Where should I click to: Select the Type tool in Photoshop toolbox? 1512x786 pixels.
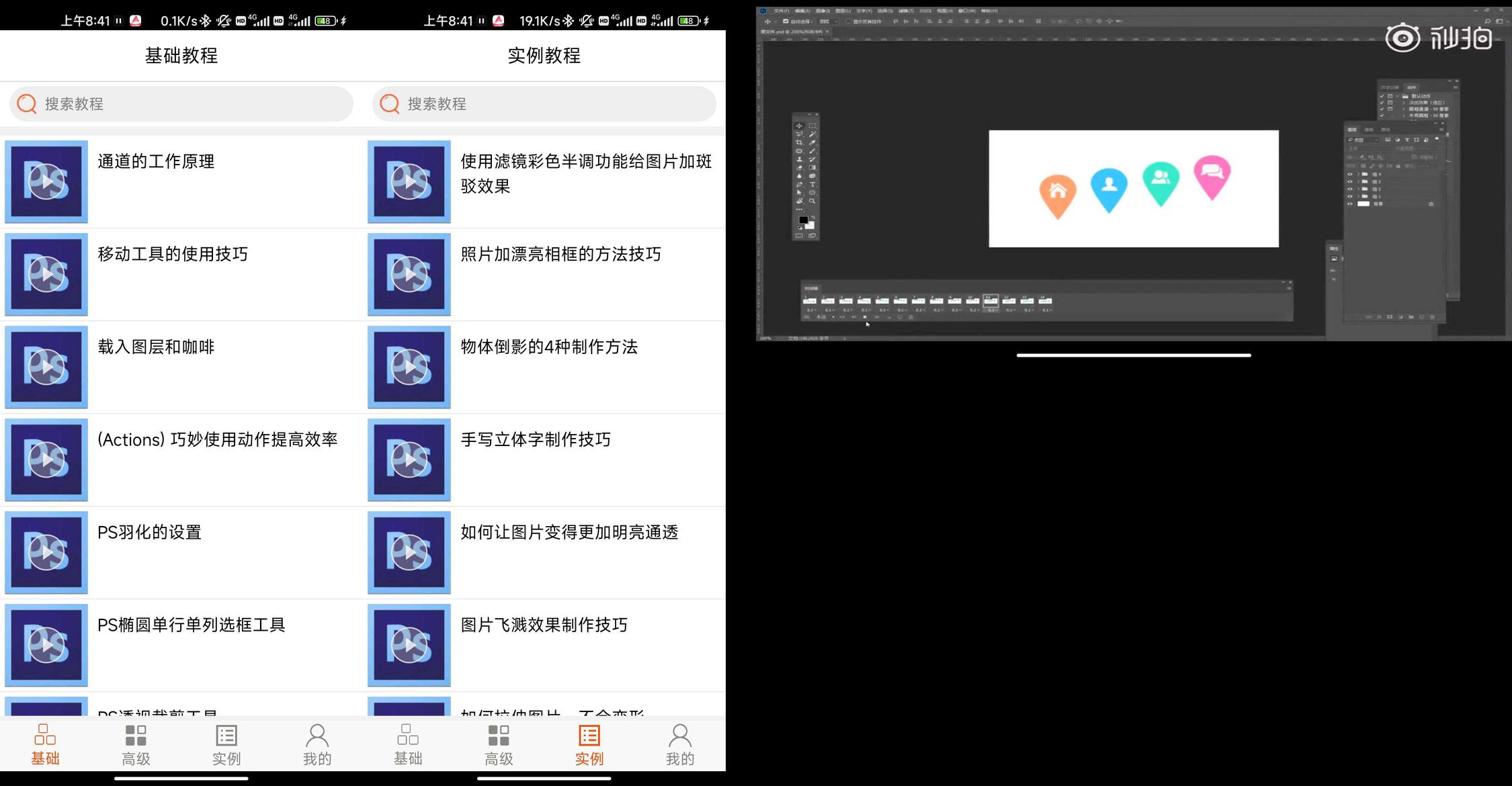click(x=812, y=185)
